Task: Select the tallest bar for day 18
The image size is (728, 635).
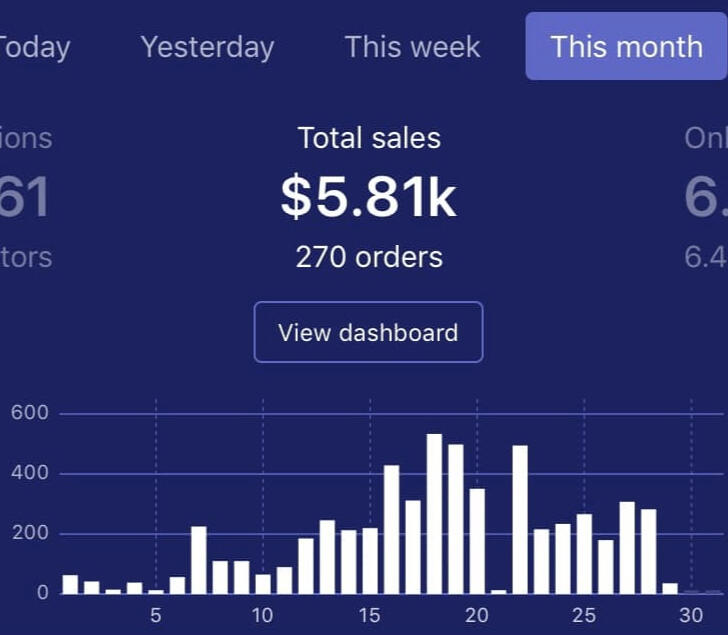Action: coord(434,513)
